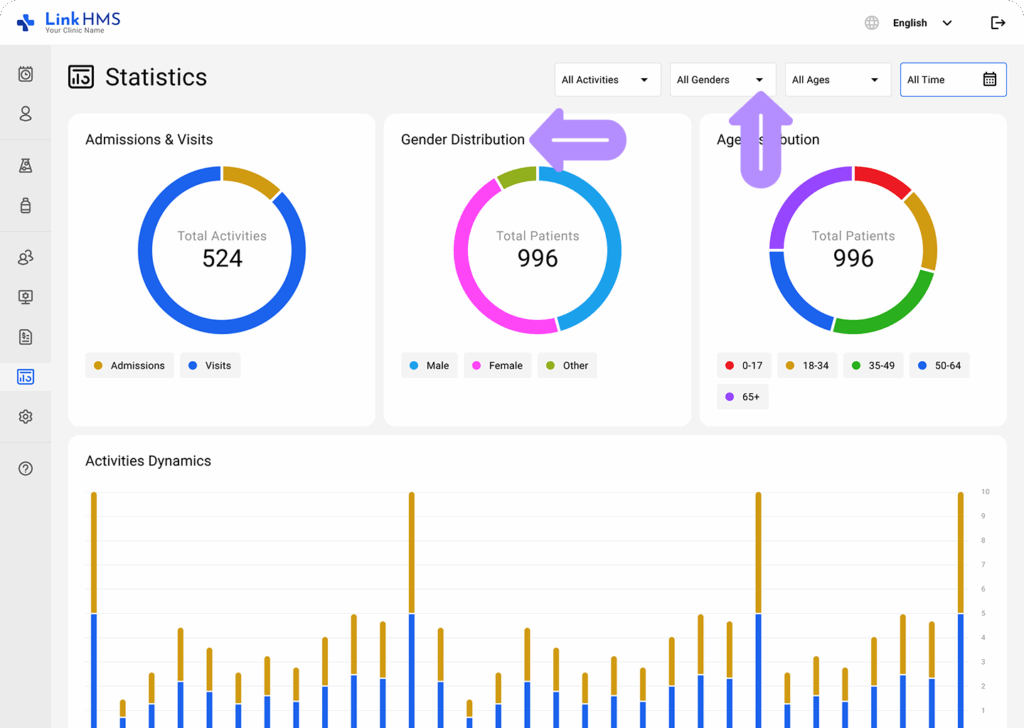Select the Patients person icon in the sidebar
This screenshot has width=1024, height=728.
coord(24,114)
